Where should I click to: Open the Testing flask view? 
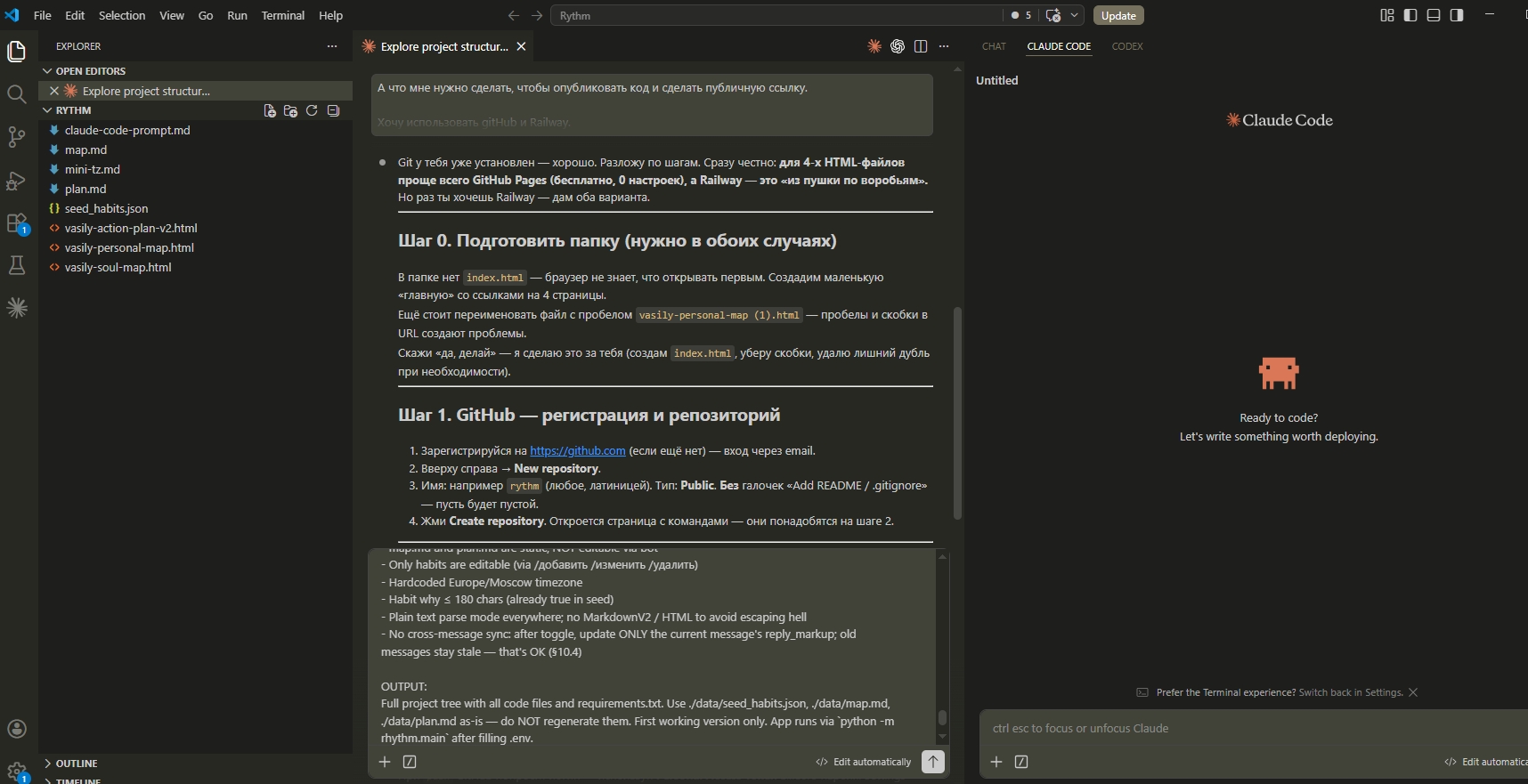point(16,265)
